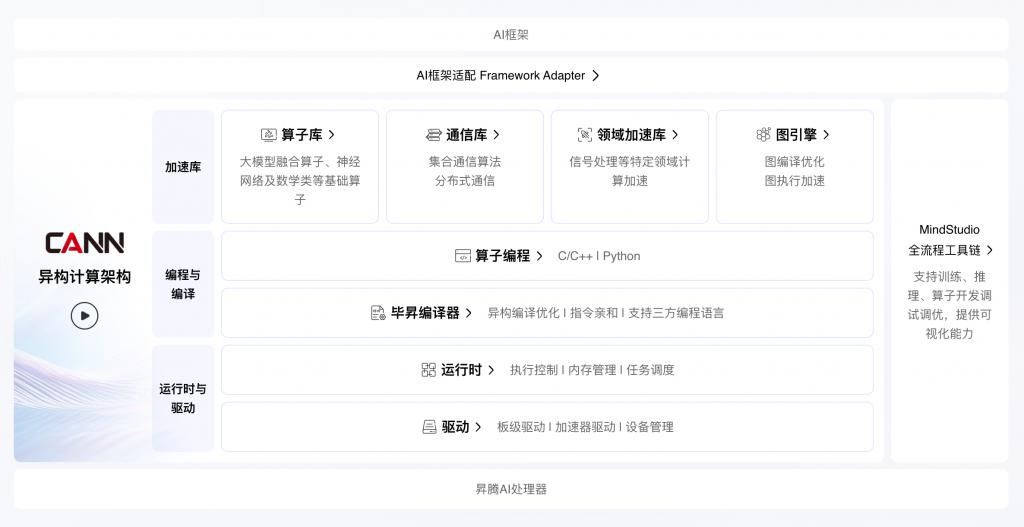Click the 分布式通信 text

465,181
